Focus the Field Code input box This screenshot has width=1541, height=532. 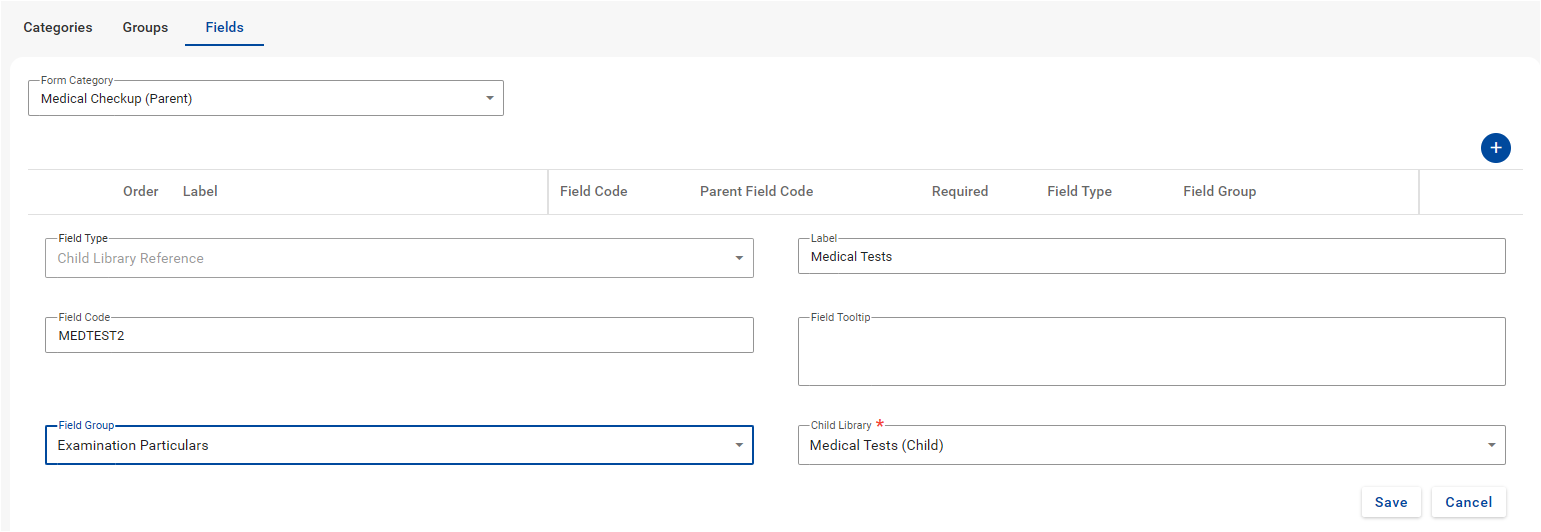pos(399,336)
